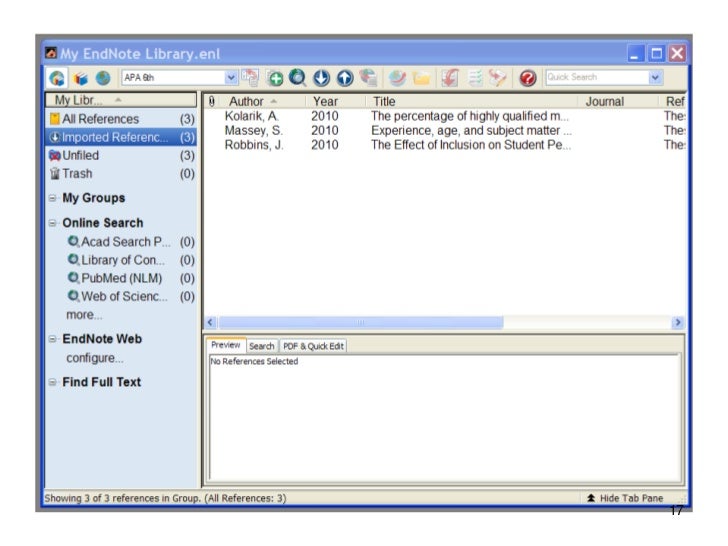
Task: Select Web of Scienc... online search
Action: [131, 296]
